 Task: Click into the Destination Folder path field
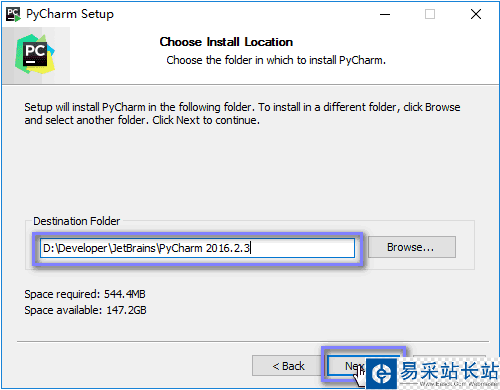click(x=197, y=248)
